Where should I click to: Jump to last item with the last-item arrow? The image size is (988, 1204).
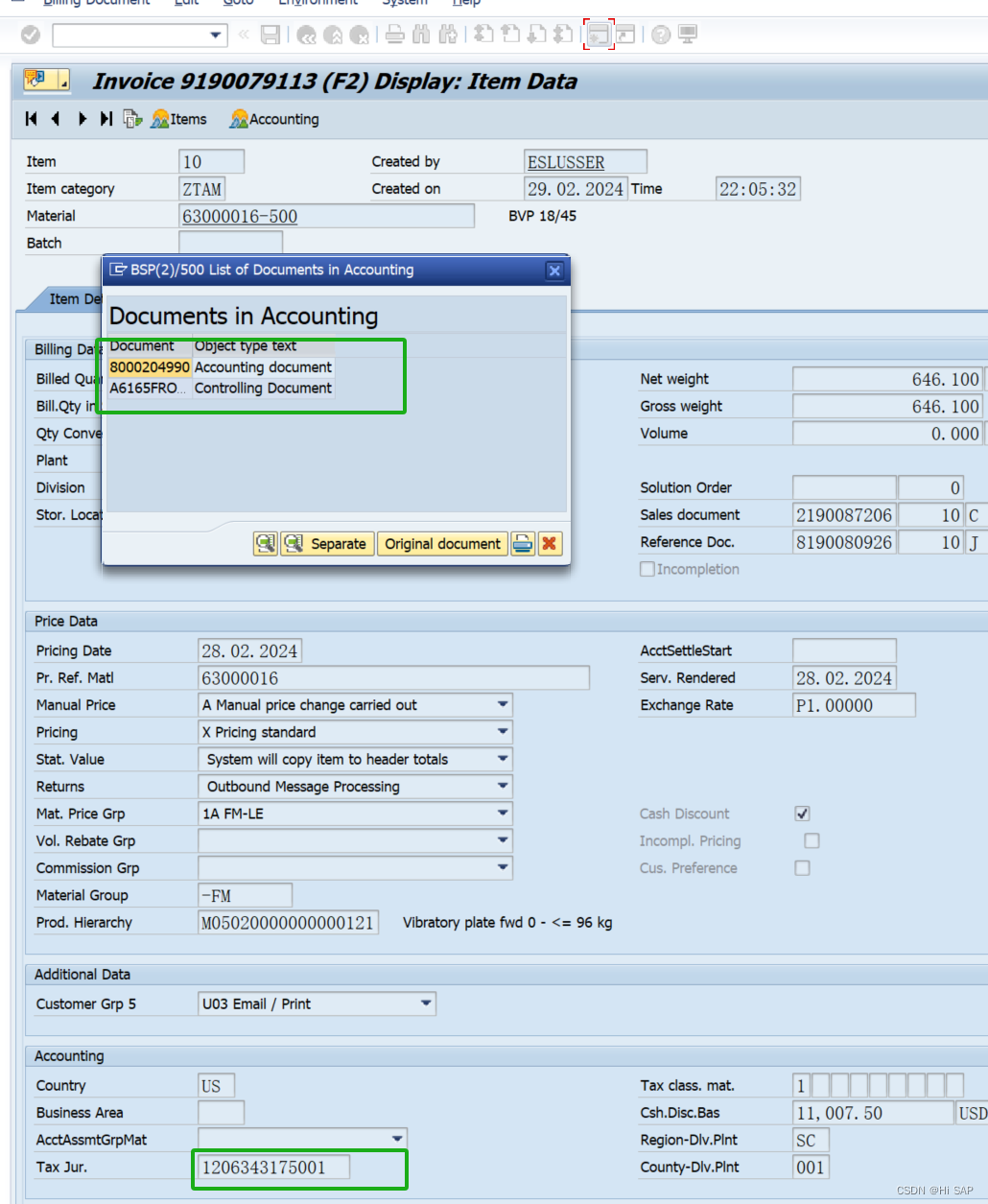tap(106, 119)
